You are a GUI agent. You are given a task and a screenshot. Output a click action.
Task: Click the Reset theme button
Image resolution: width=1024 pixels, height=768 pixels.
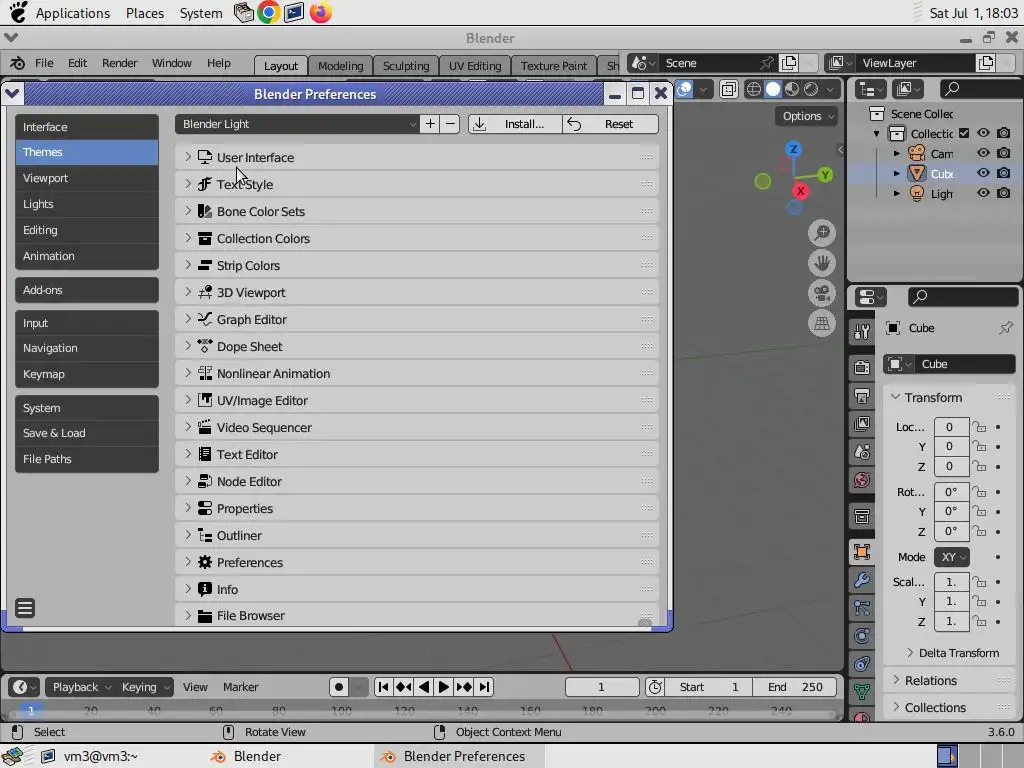tap(610, 124)
